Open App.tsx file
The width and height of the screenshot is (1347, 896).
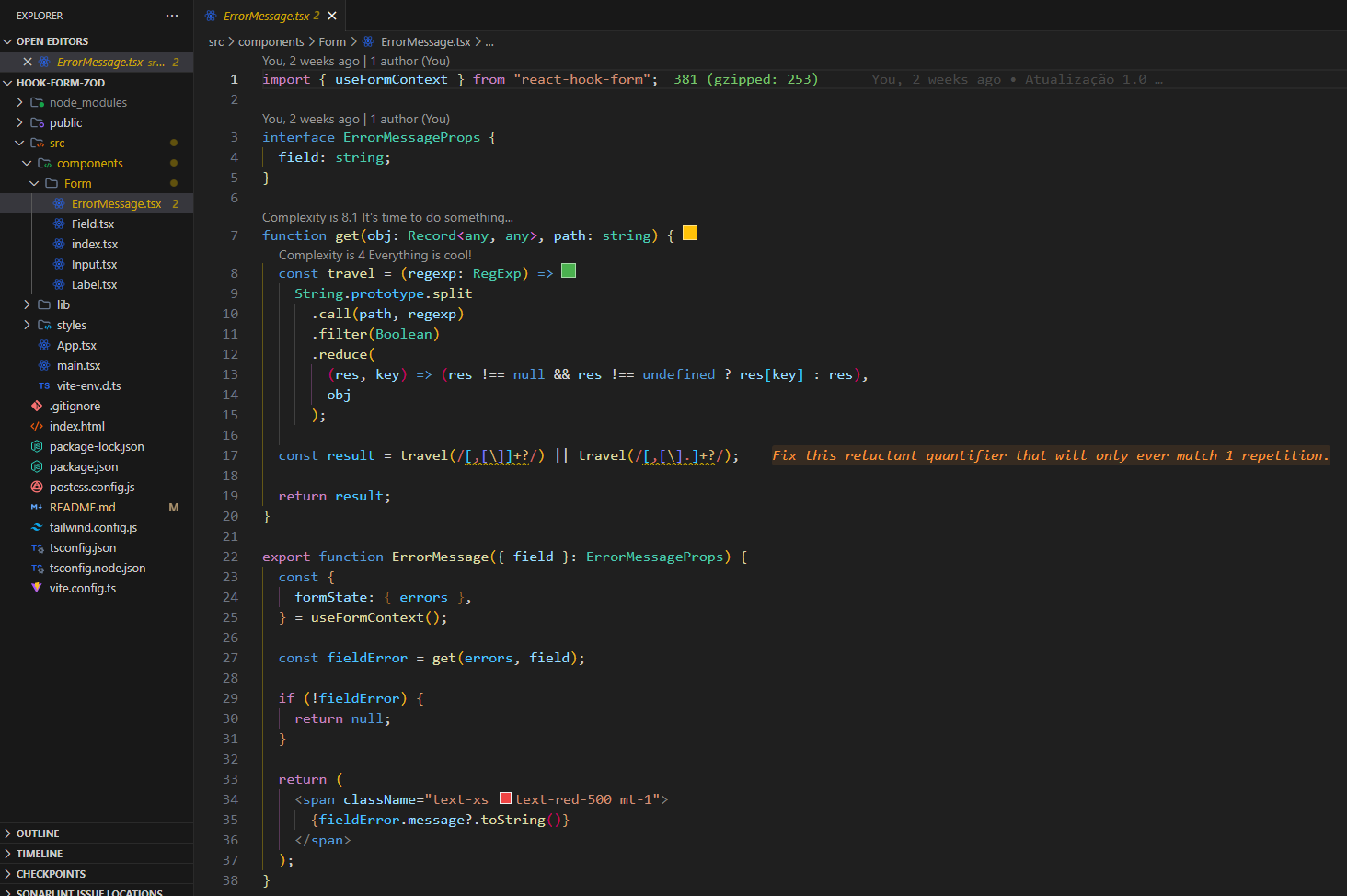tap(76, 345)
